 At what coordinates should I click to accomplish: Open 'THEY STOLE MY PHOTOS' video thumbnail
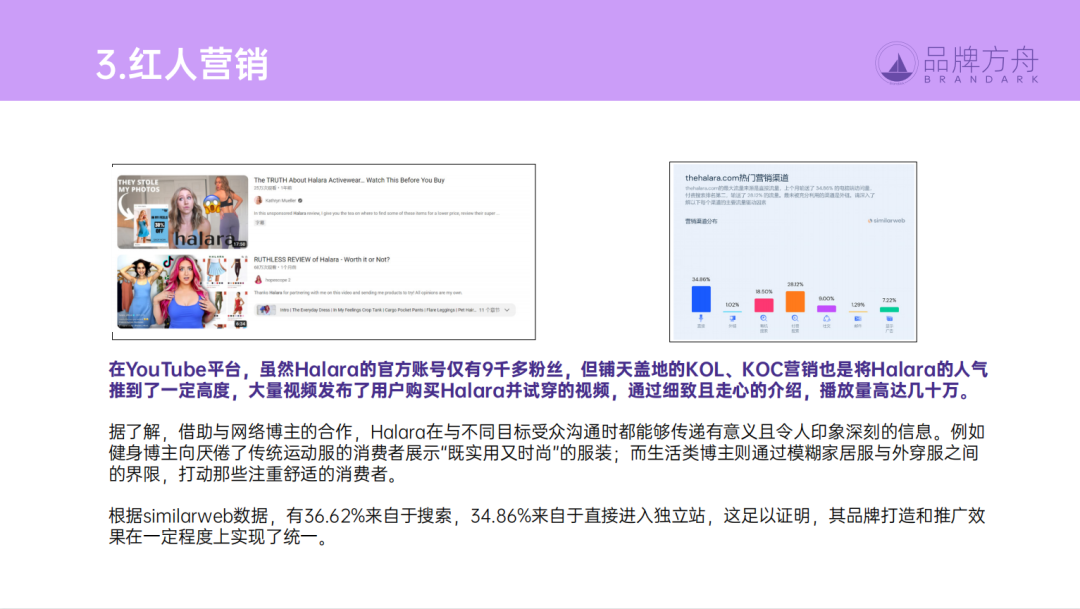[183, 211]
